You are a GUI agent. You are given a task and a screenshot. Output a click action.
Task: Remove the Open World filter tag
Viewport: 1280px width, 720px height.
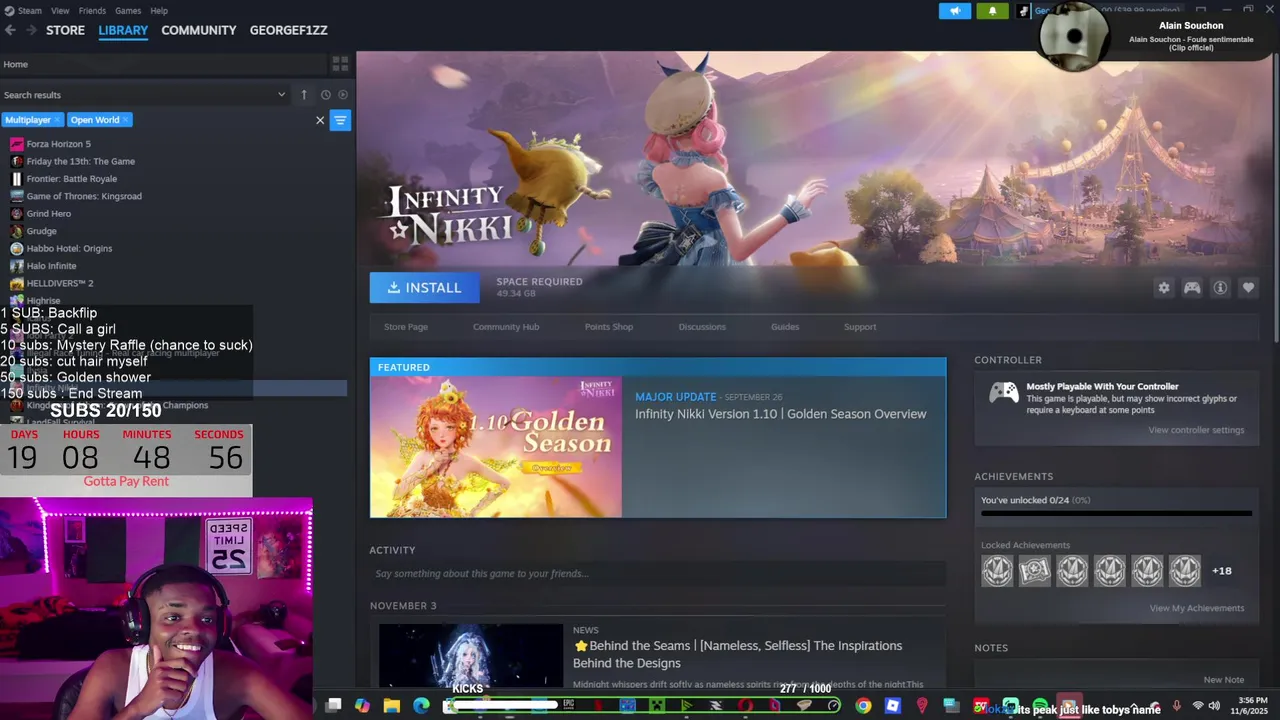click(x=126, y=120)
